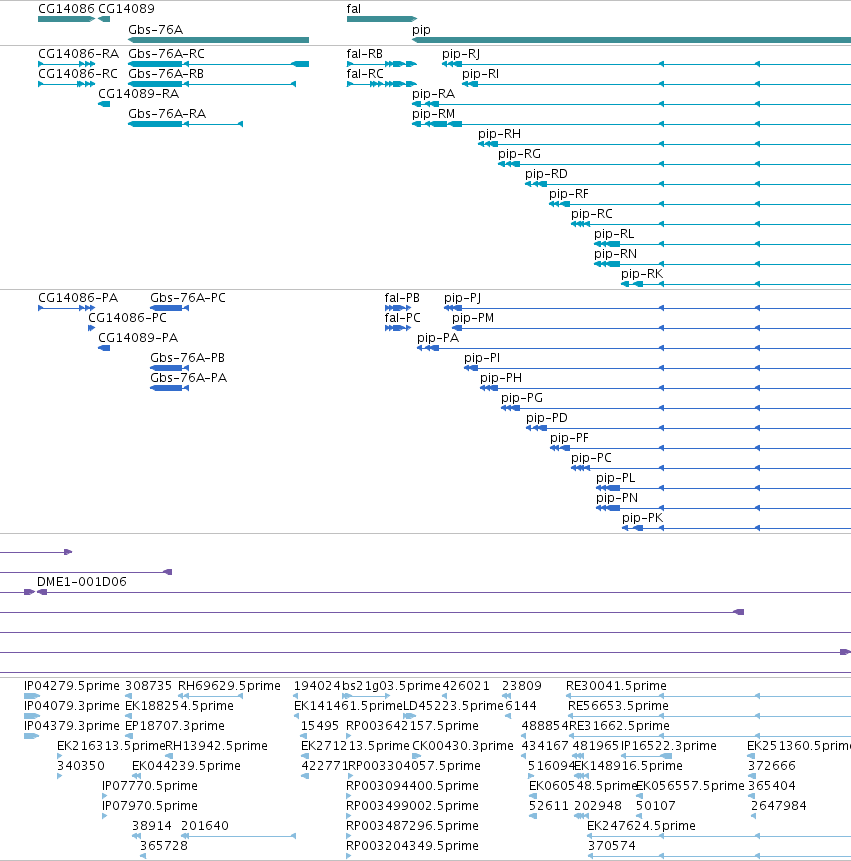Click pip-PF protein label

tap(569, 438)
